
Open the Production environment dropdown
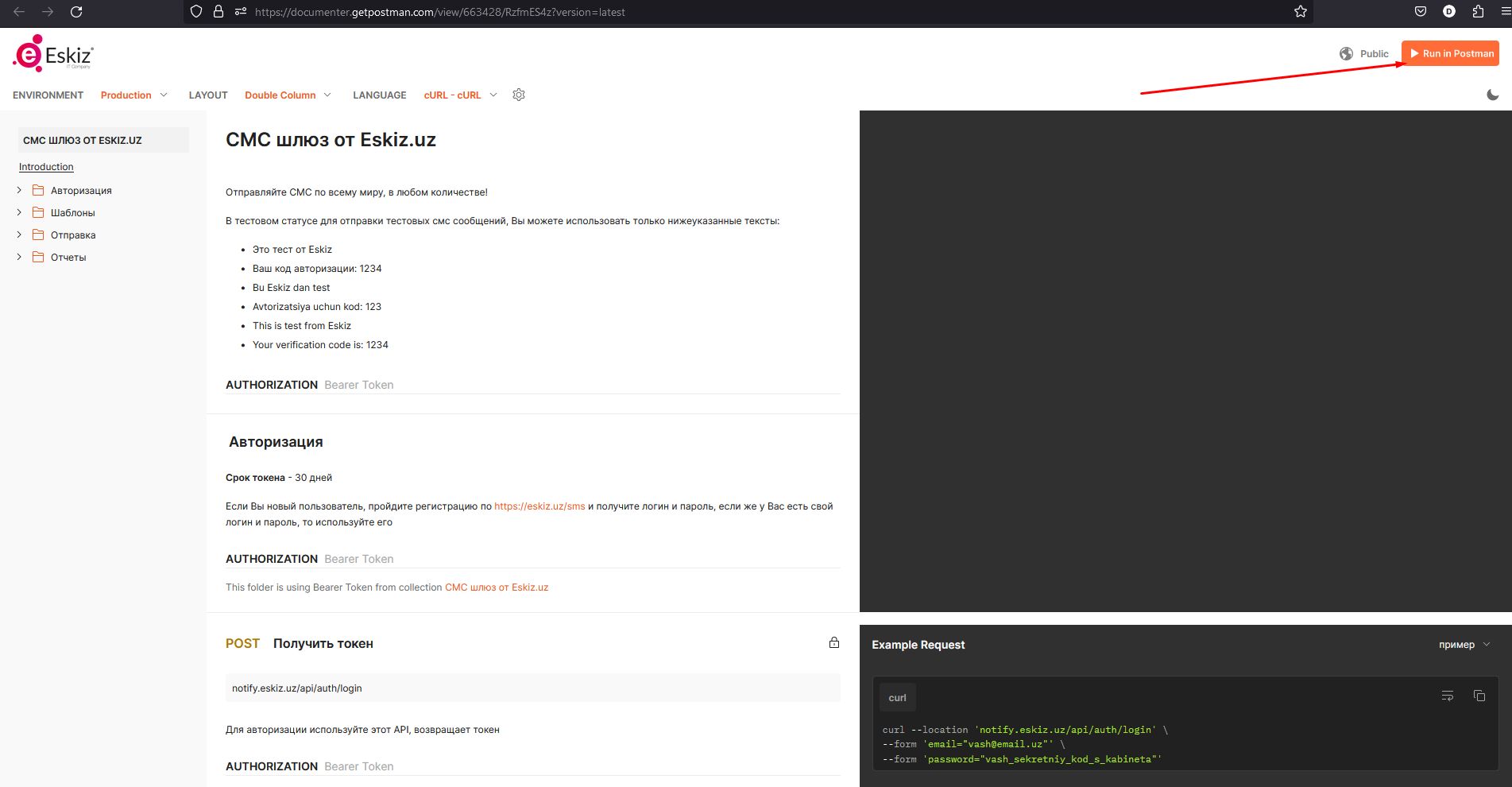tap(133, 95)
